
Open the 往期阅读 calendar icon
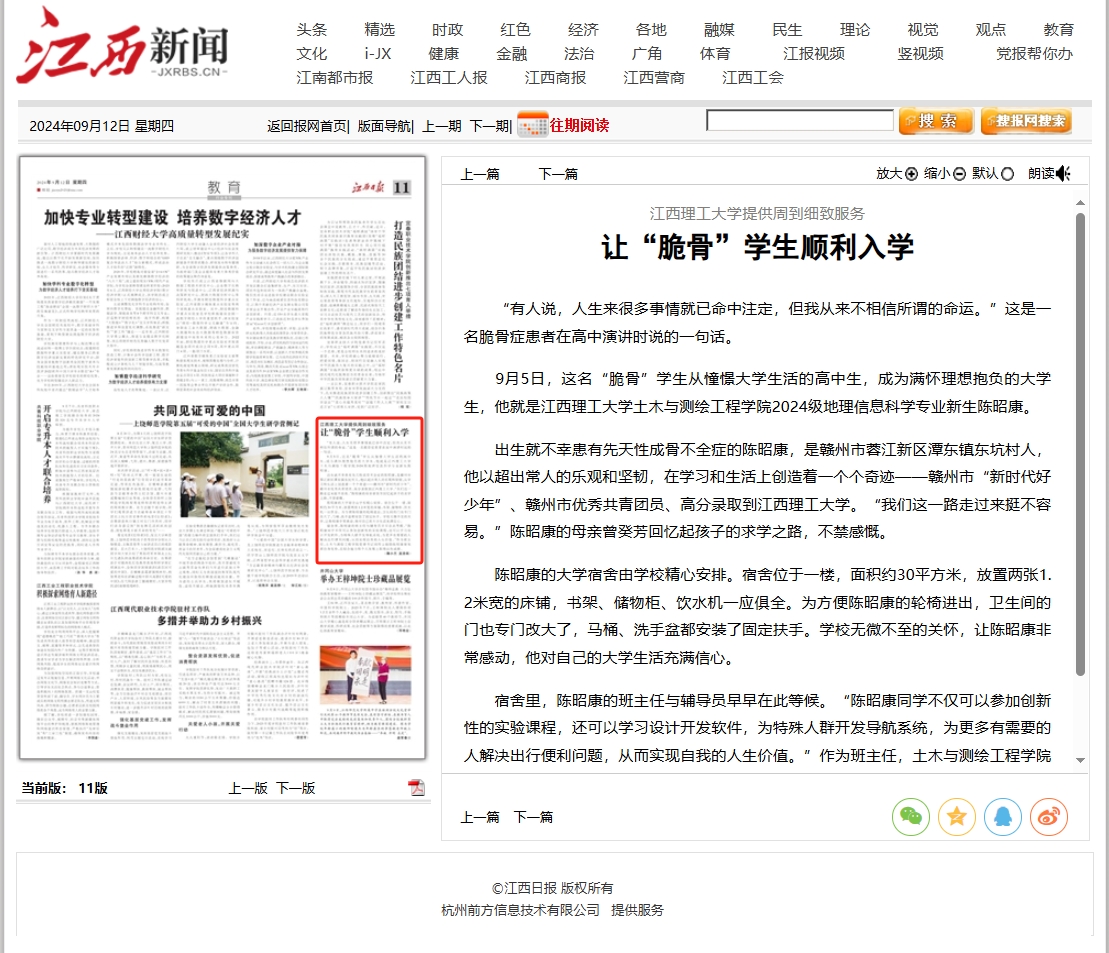532,125
